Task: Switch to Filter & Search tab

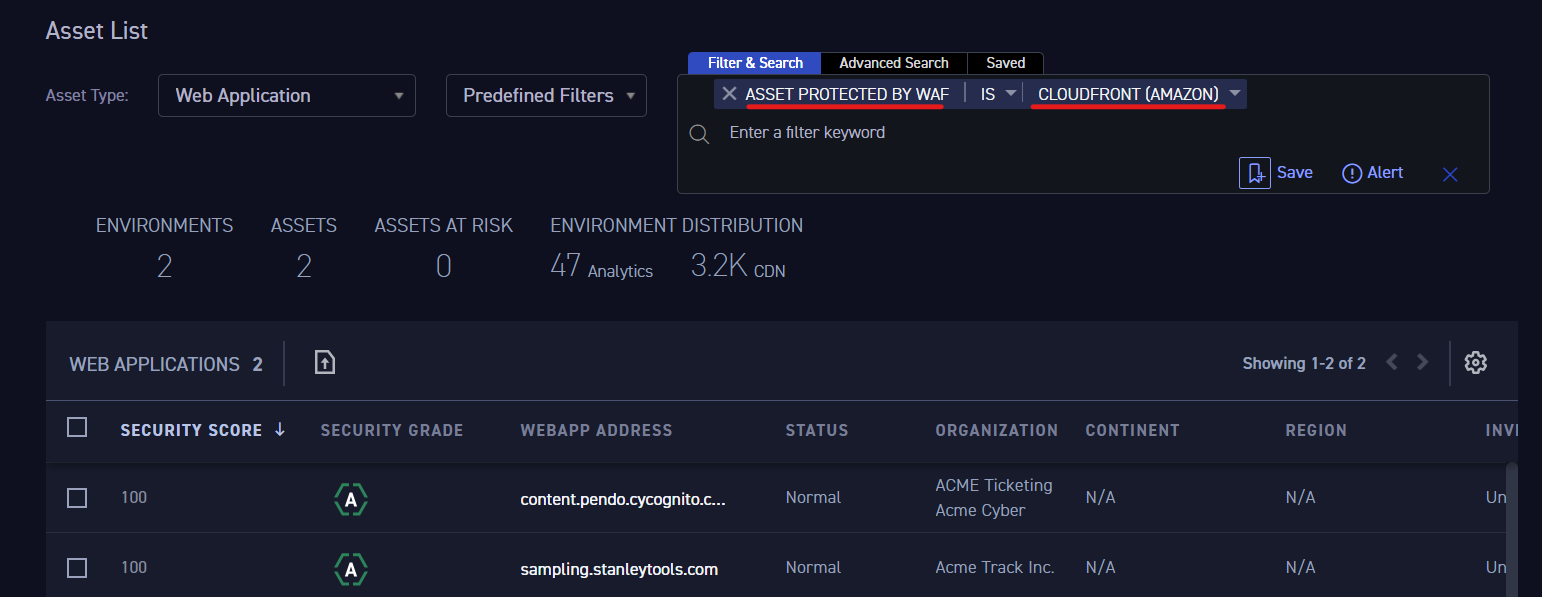Action: click(x=755, y=63)
